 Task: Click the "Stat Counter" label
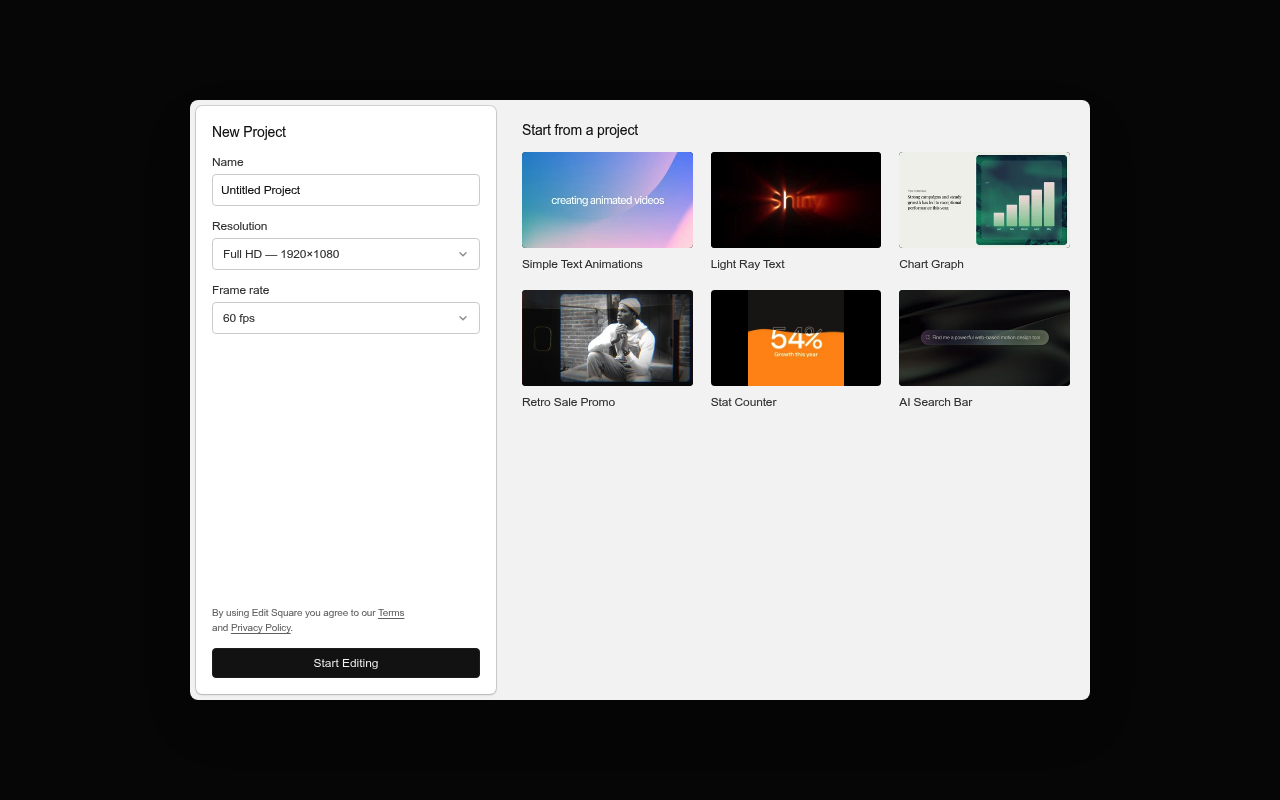743,402
